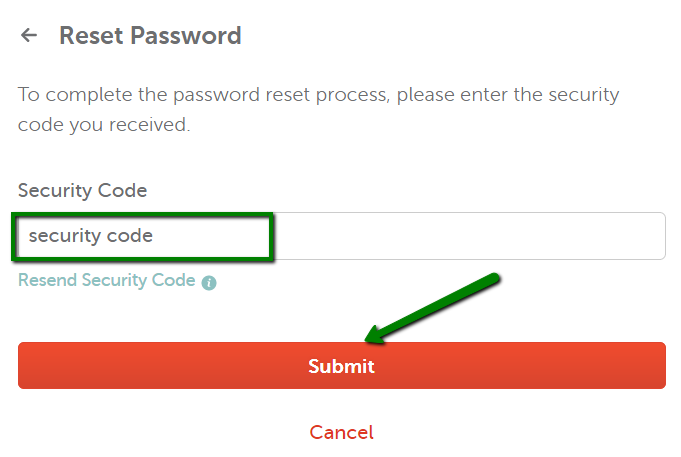Viewport: 681px width, 457px height.
Task: Click the Cancel link
Action: (341, 432)
